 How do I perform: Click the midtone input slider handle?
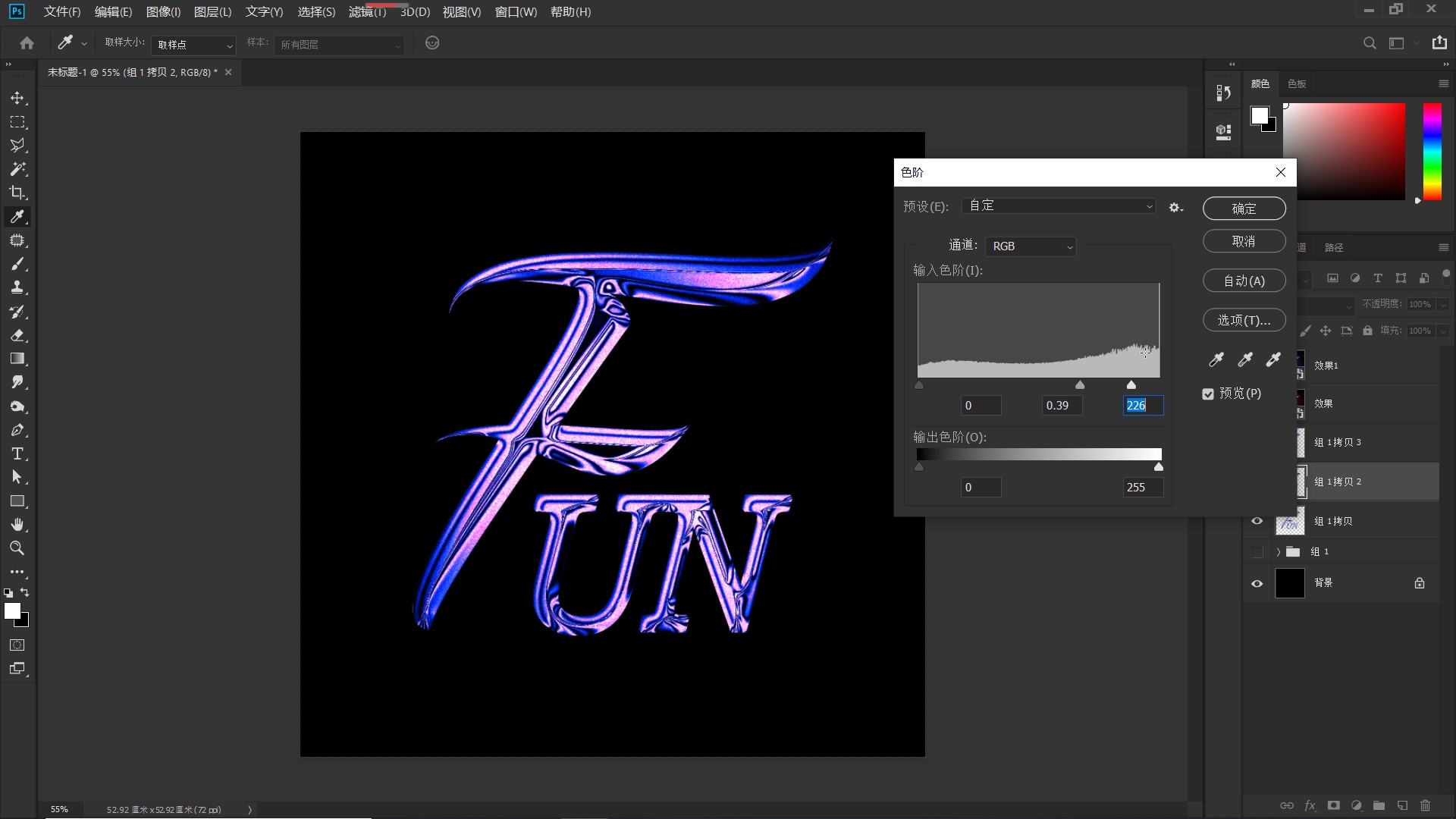(1080, 385)
